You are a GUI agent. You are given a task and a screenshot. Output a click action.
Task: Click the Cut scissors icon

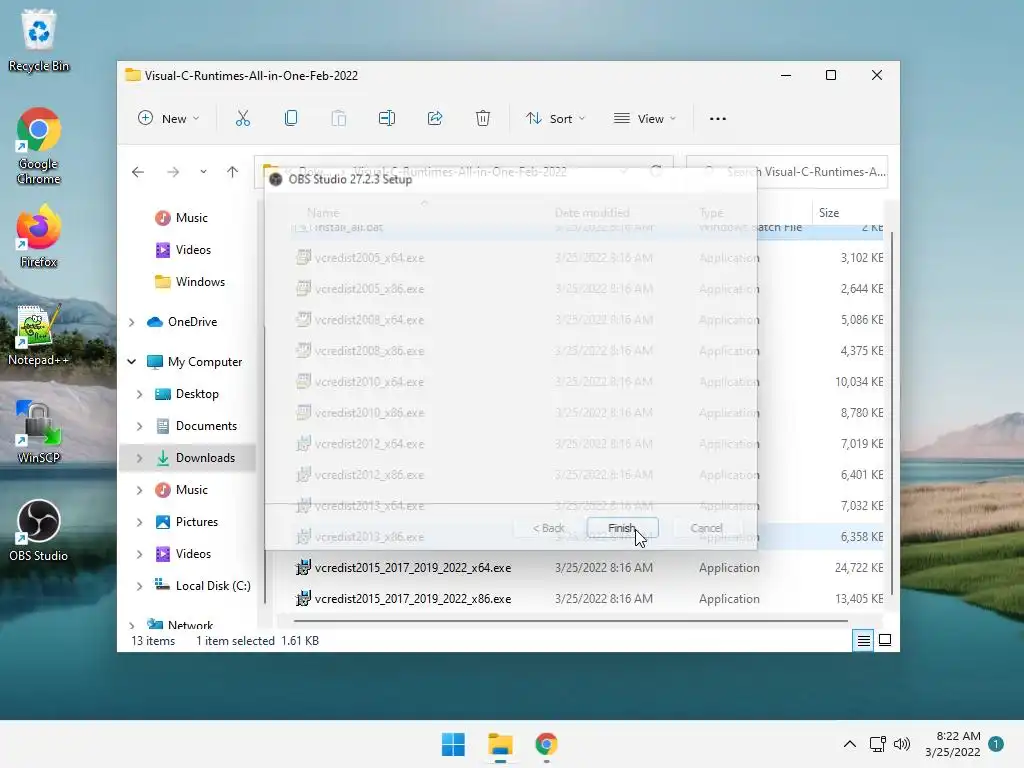(x=243, y=118)
